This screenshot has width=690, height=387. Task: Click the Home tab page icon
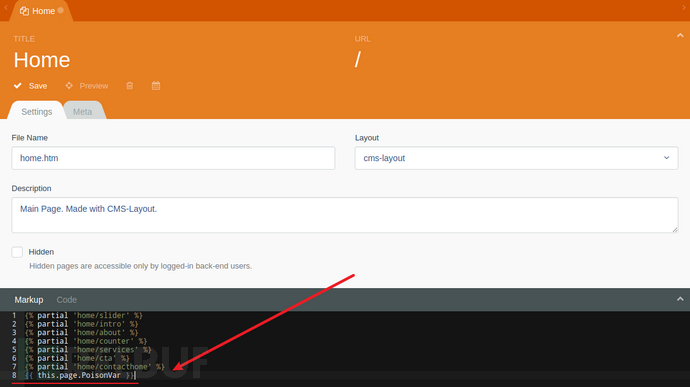pos(24,11)
